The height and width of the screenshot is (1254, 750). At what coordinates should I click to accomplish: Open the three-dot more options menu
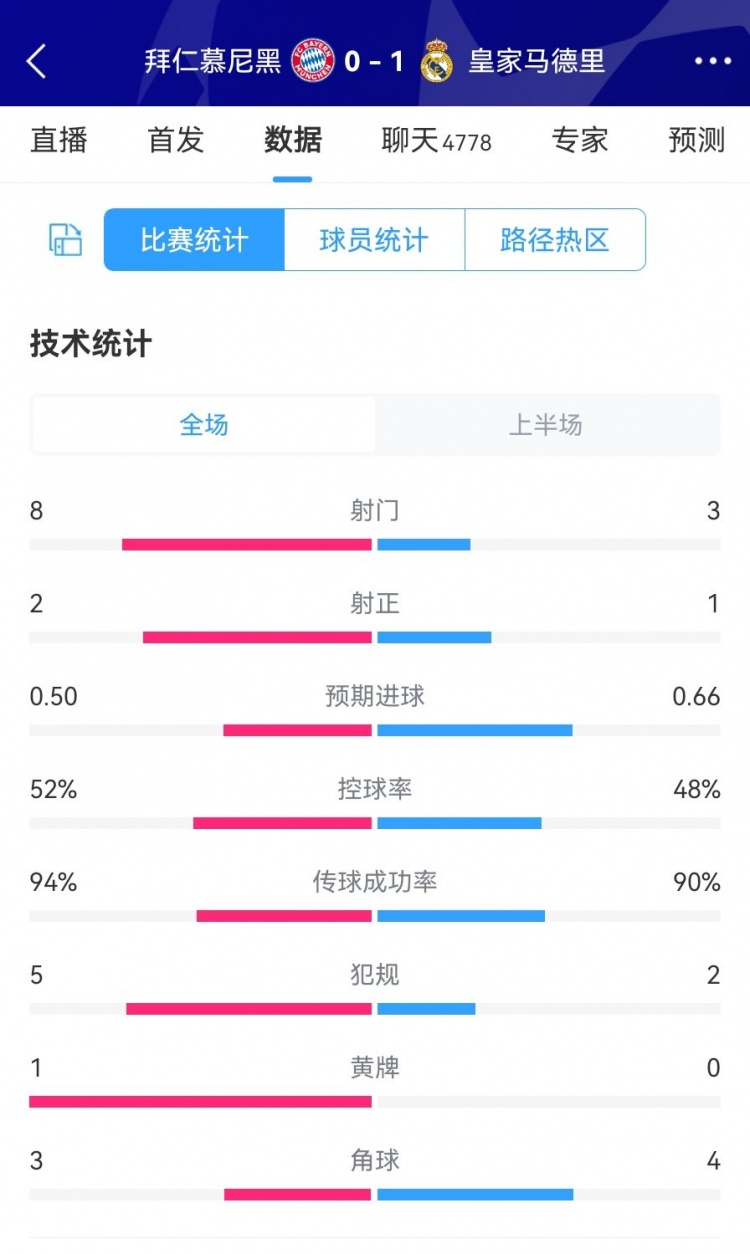pyautogui.click(x=712, y=61)
